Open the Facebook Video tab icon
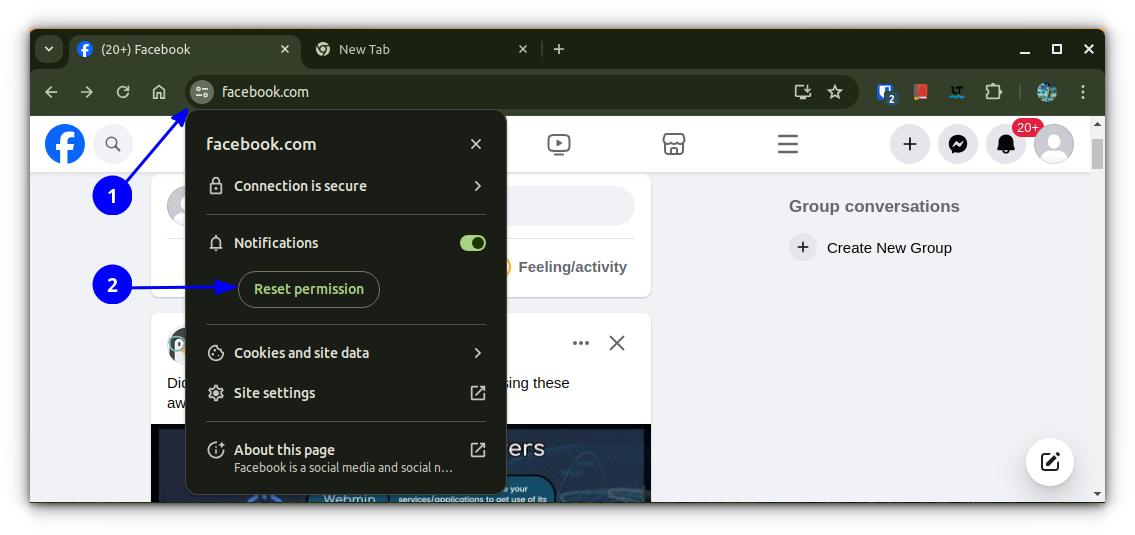Screen dimensions: 1135x535 [559, 144]
